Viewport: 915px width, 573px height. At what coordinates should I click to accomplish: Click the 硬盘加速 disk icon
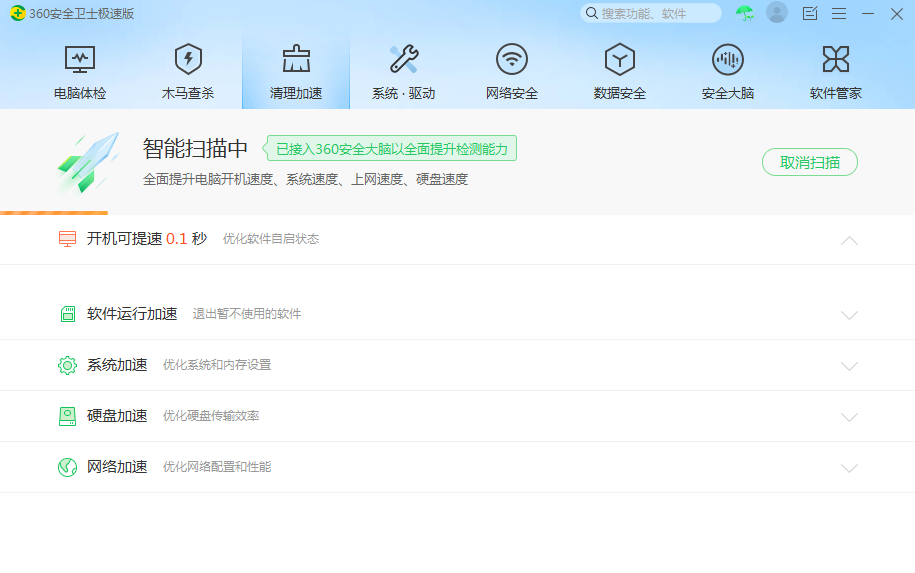(68, 416)
